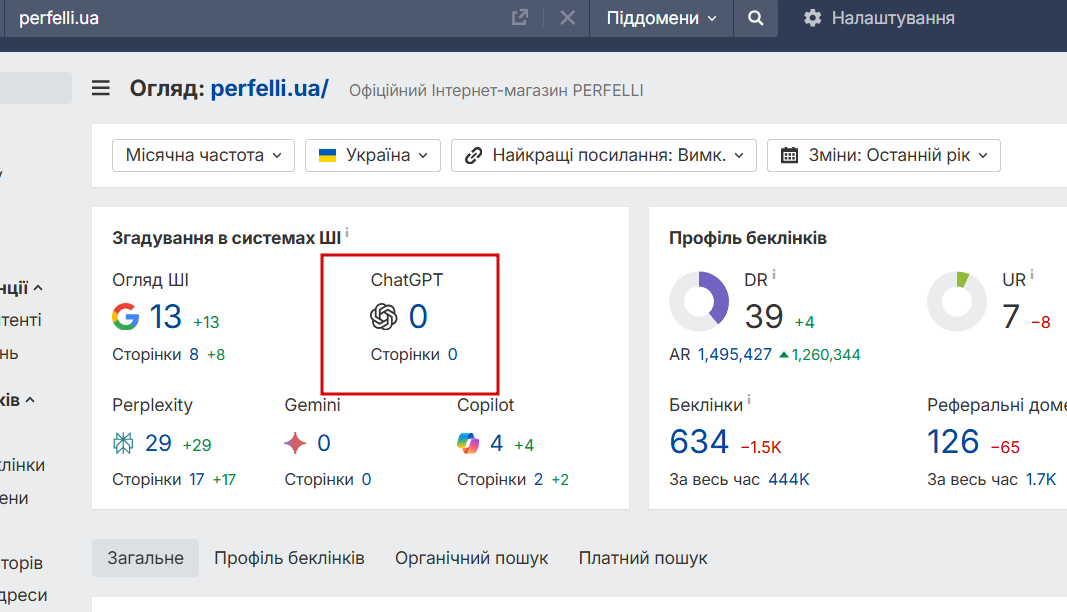Open the Зміни: Останній рік date dropdown
This screenshot has height=612, width=1067.
(x=884, y=155)
